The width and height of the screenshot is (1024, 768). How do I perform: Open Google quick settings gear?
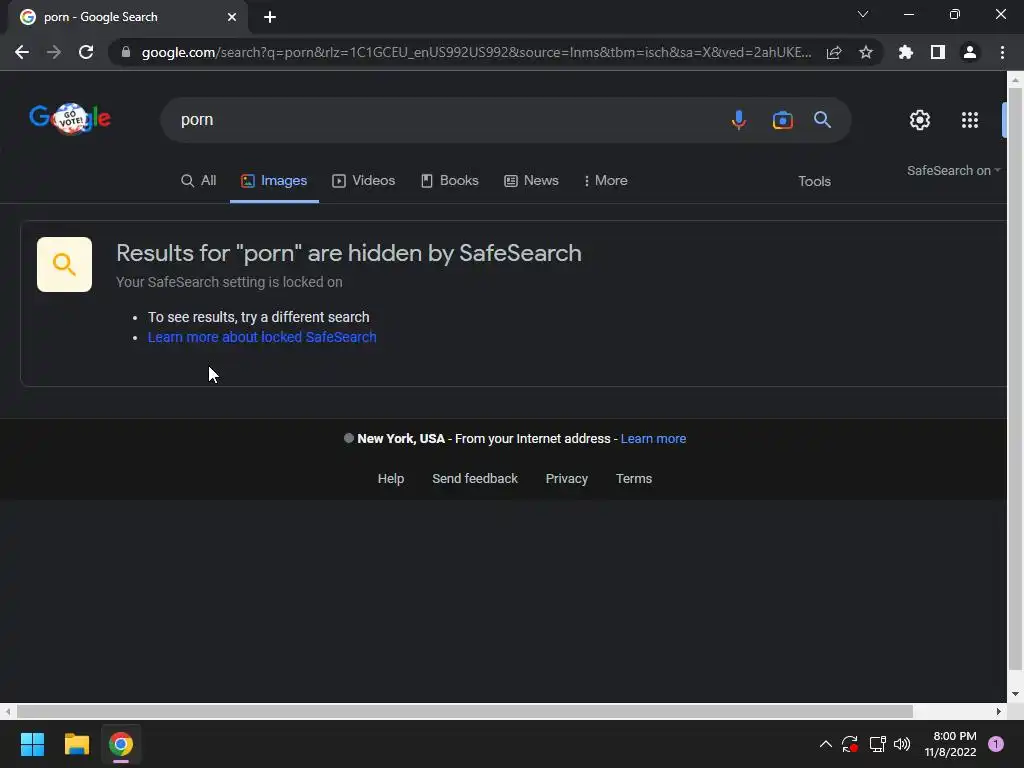point(920,120)
